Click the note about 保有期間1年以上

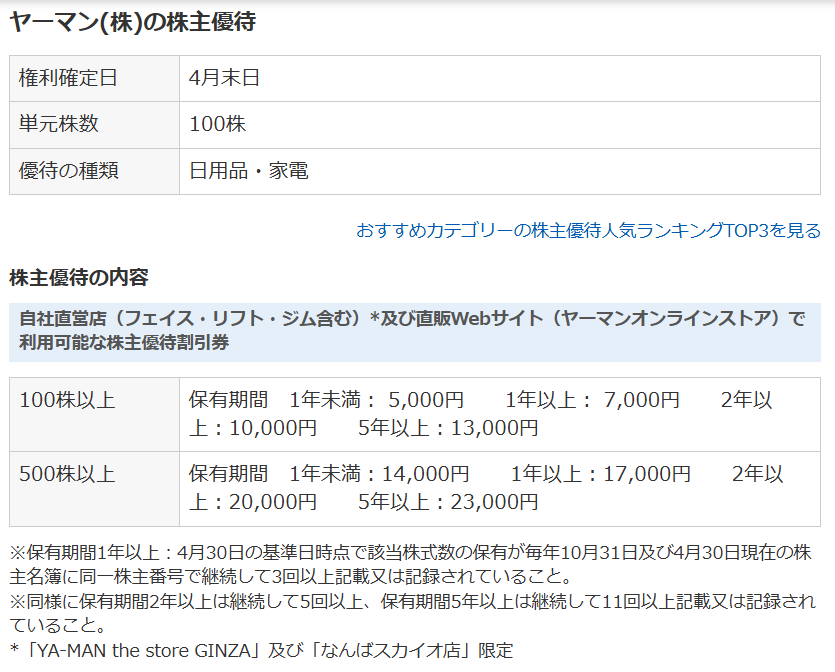point(411,564)
